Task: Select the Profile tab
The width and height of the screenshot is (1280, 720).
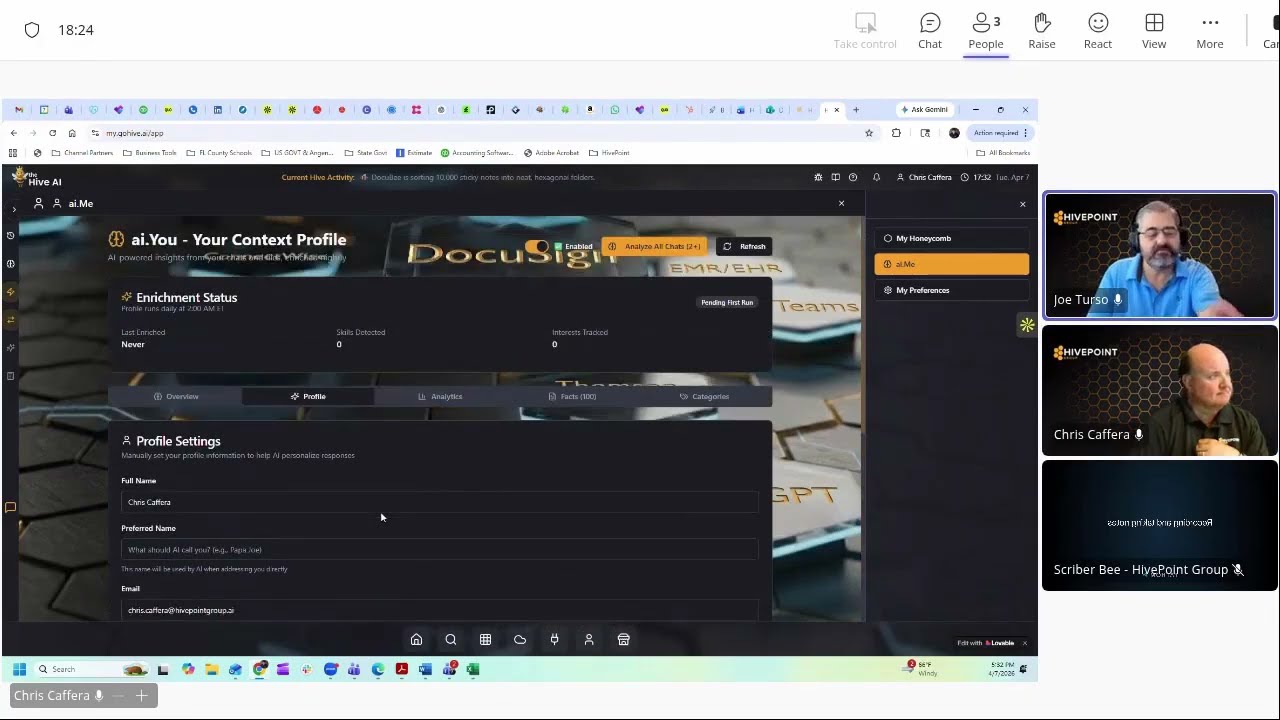Action: point(308,396)
